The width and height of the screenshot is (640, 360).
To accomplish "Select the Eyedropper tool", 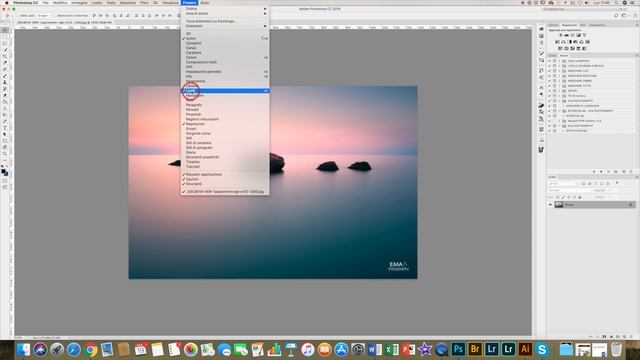I will [x=5, y=62].
